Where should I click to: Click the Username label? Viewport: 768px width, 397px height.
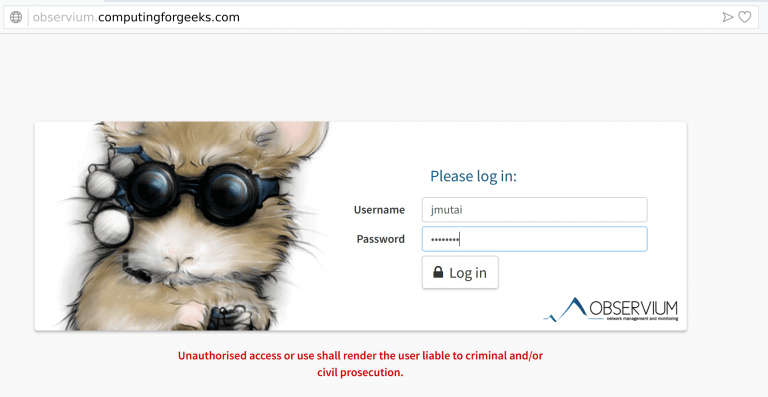379,210
